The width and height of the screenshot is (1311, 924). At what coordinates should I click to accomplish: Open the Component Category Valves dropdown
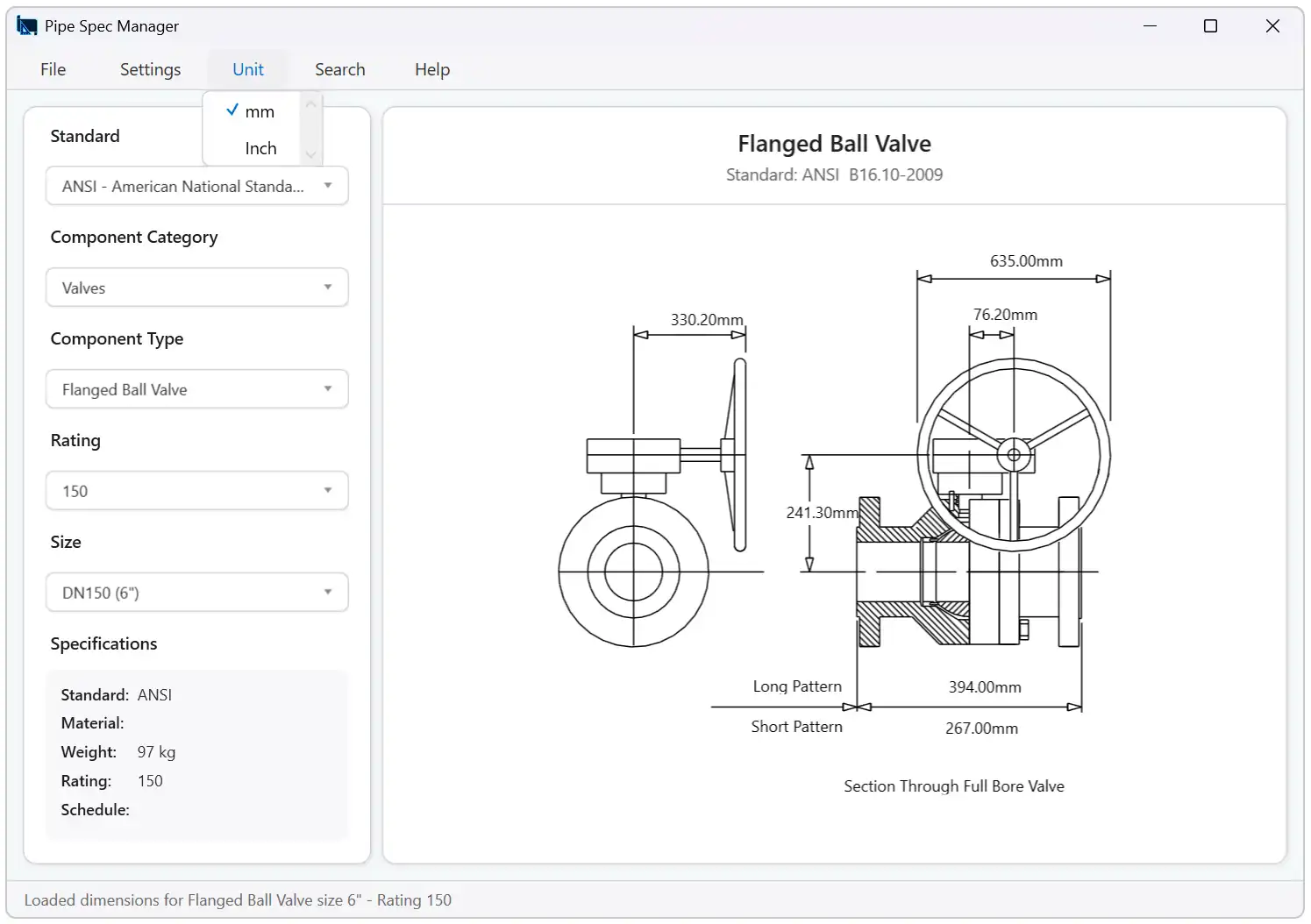pos(197,288)
